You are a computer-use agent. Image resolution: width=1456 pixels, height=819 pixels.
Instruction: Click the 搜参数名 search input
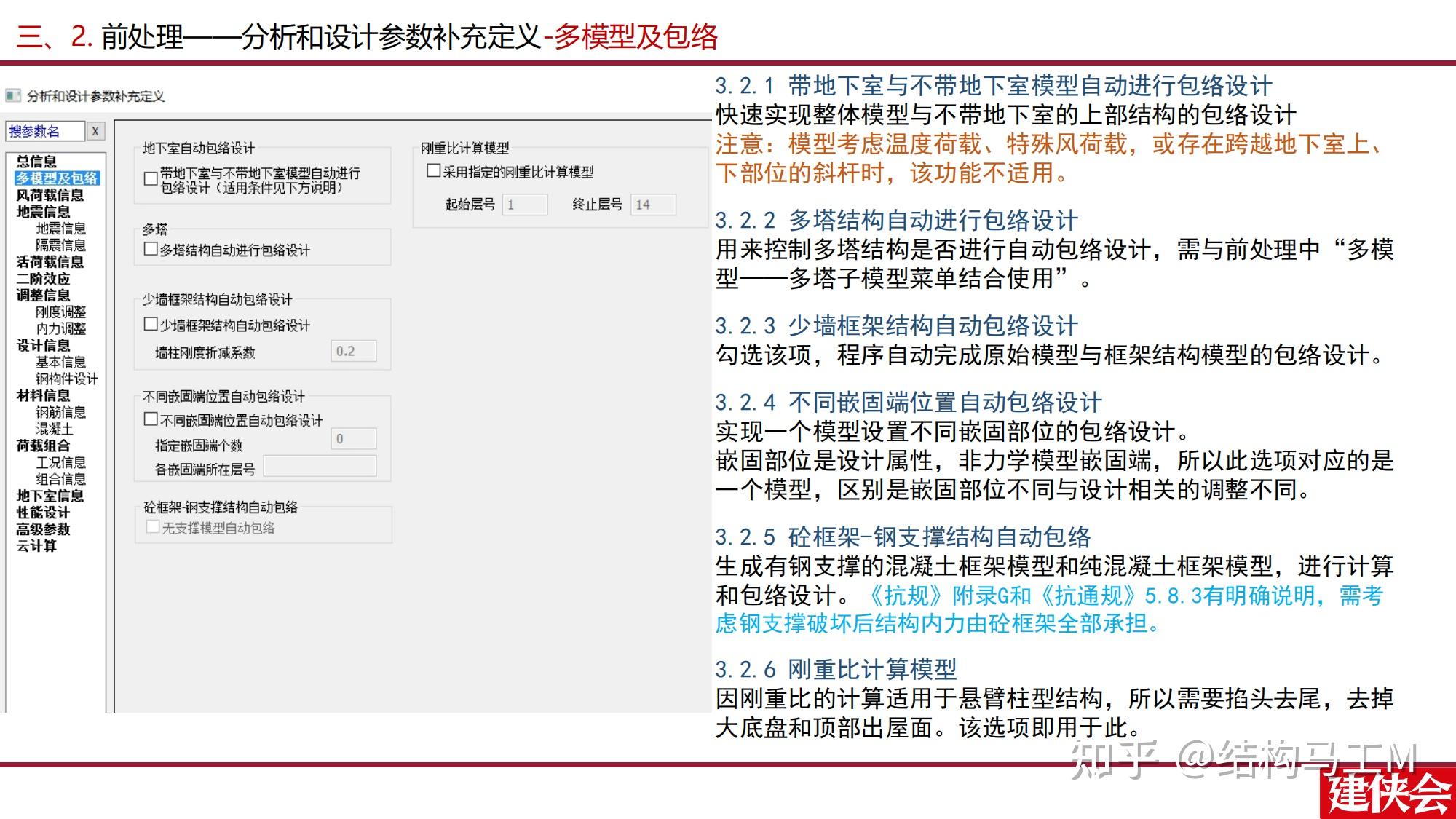(45, 132)
